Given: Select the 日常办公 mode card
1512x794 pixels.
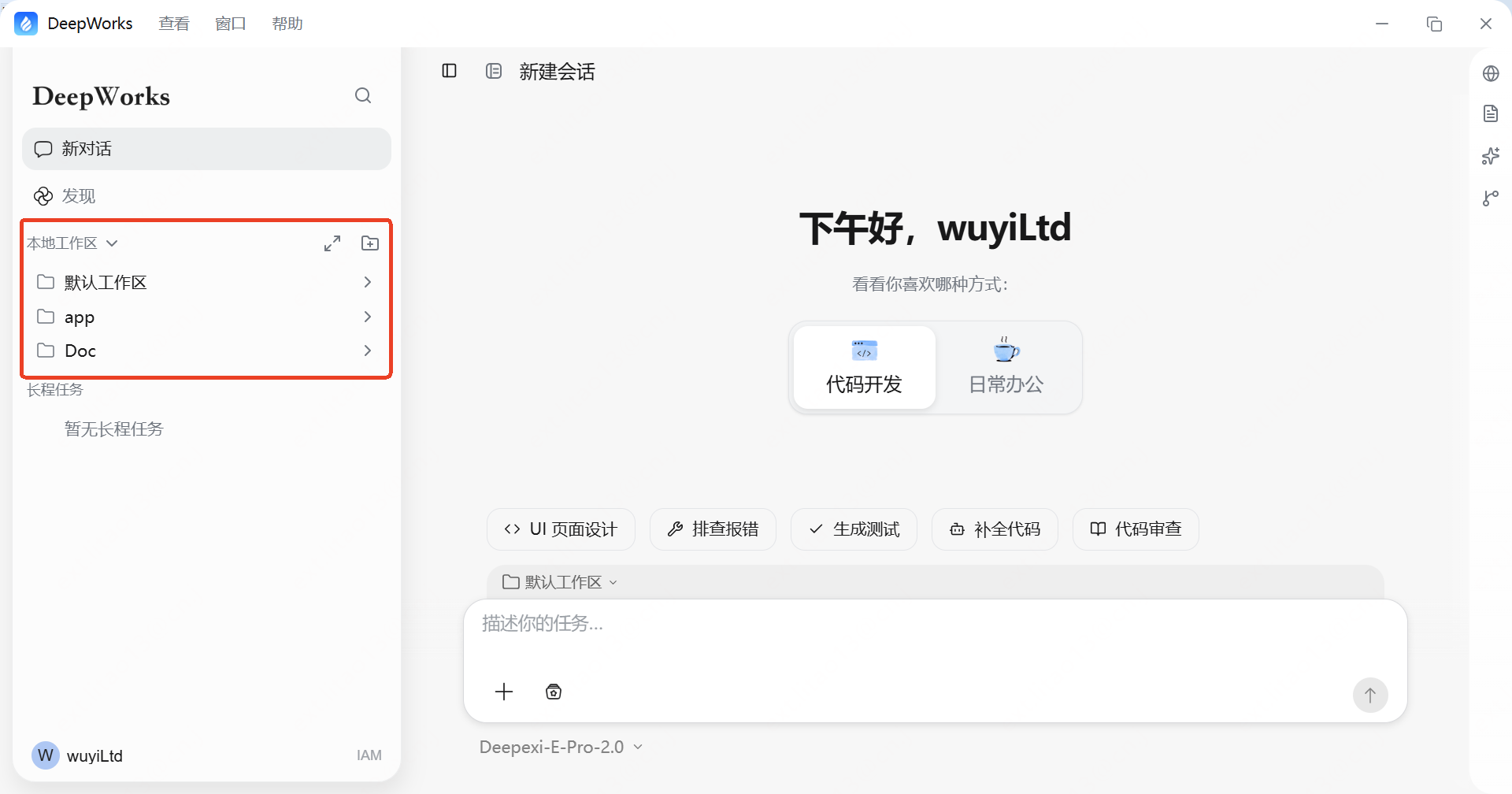Looking at the screenshot, I should 1006,367.
